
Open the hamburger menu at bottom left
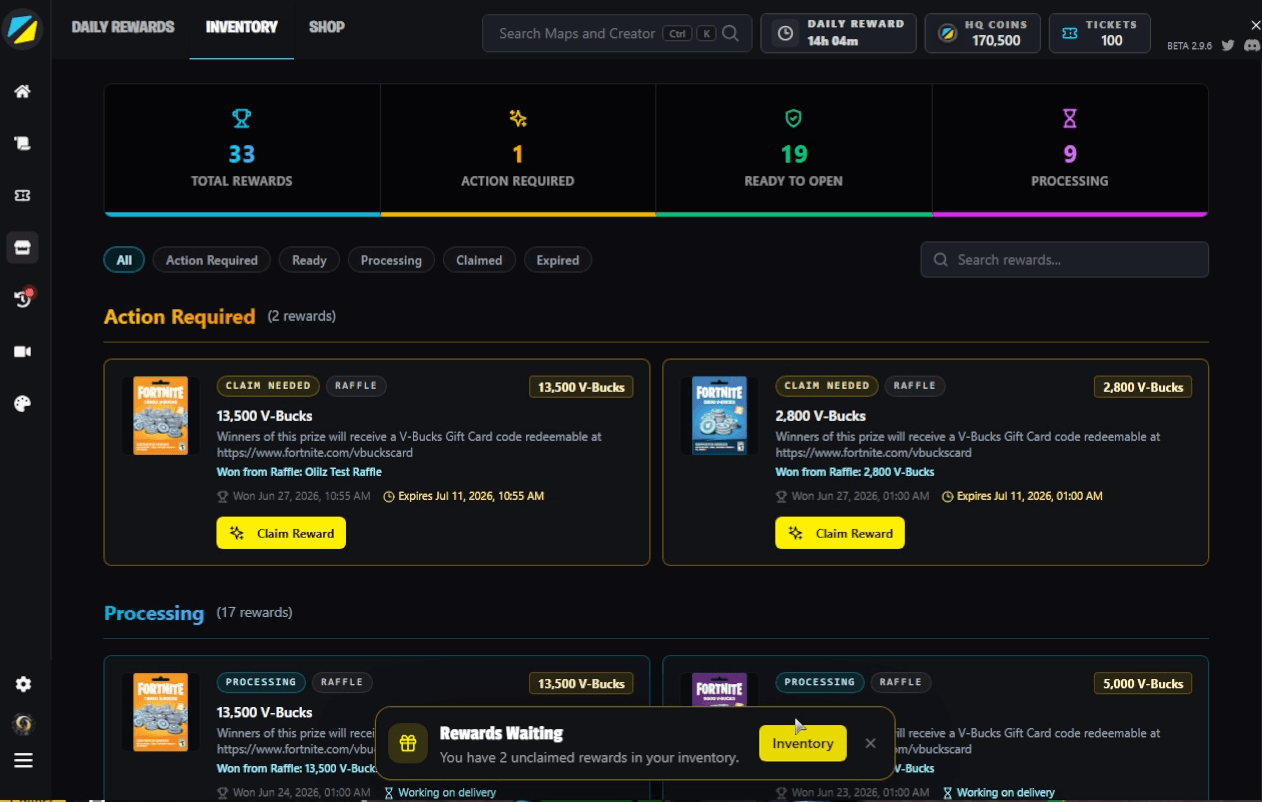click(x=23, y=760)
